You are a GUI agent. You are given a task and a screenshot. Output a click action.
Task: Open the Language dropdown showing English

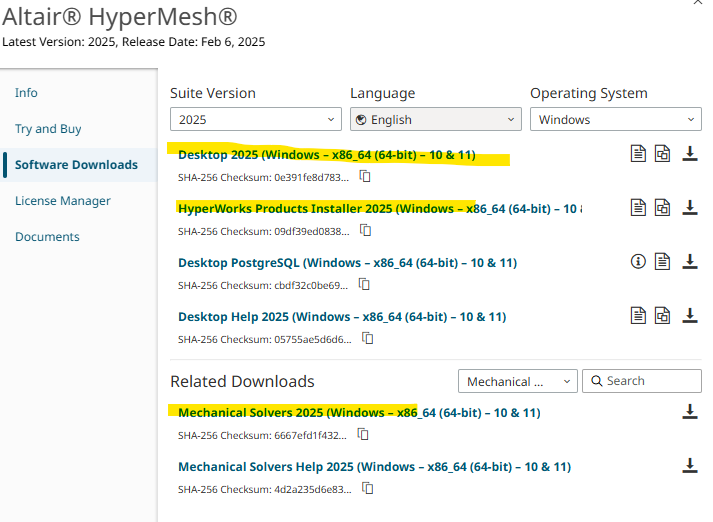(x=436, y=119)
